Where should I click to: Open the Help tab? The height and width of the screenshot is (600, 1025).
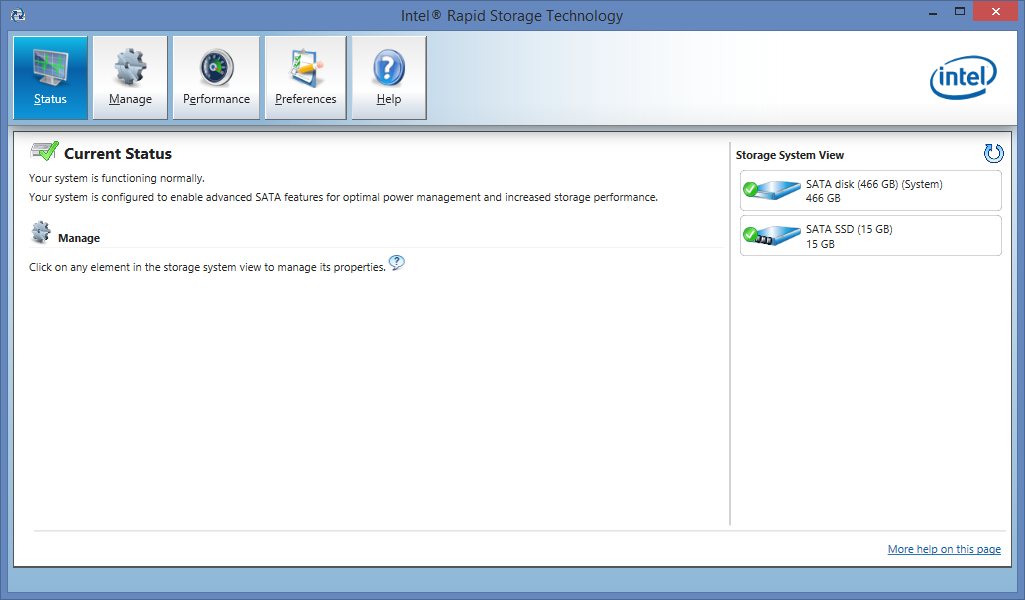click(x=389, y=78)
